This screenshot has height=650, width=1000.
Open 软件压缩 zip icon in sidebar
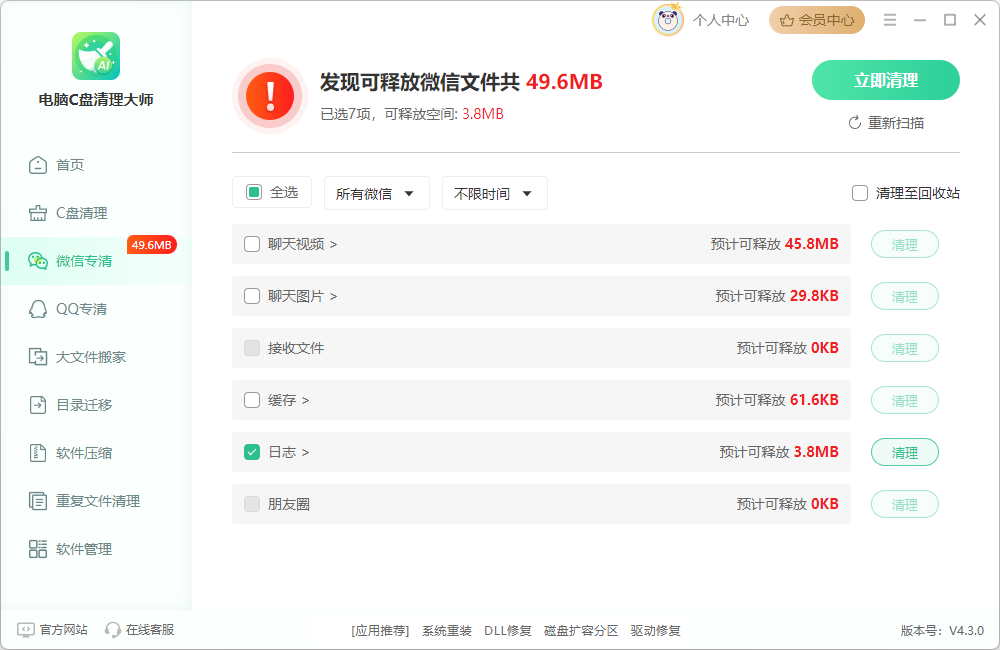pos(38,453)
